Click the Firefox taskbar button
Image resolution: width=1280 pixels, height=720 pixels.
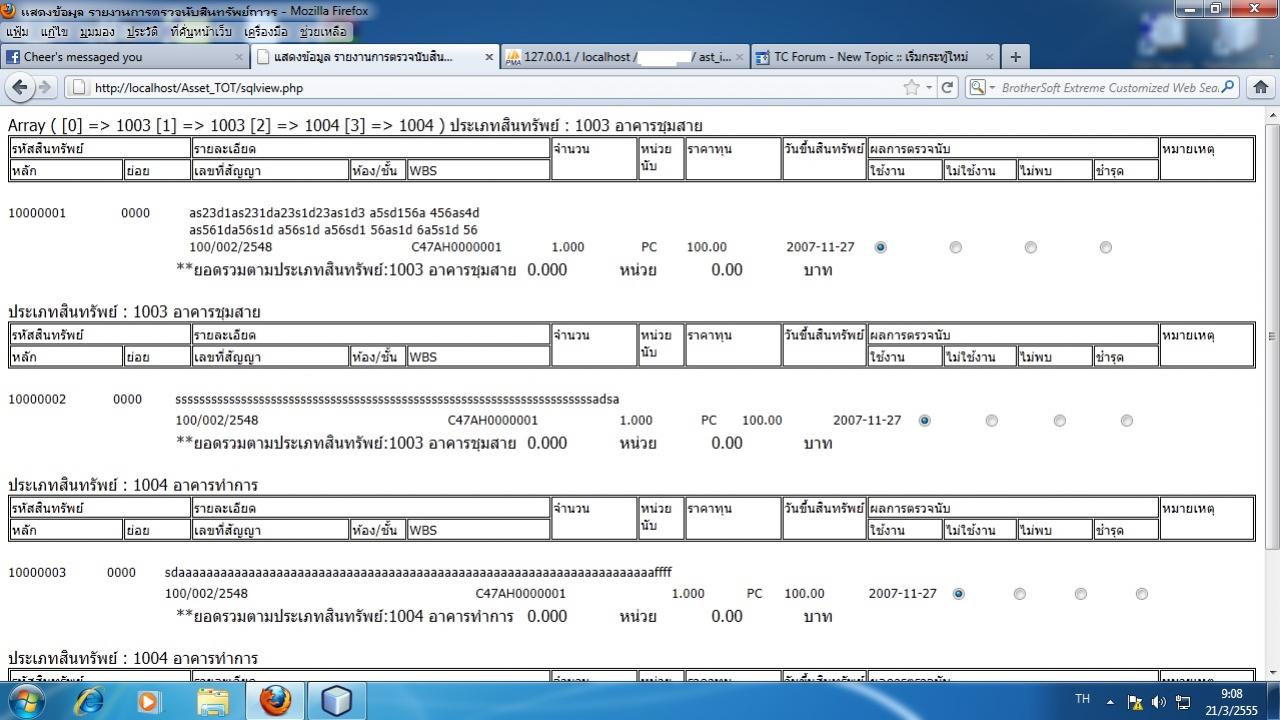coord(275,701)
